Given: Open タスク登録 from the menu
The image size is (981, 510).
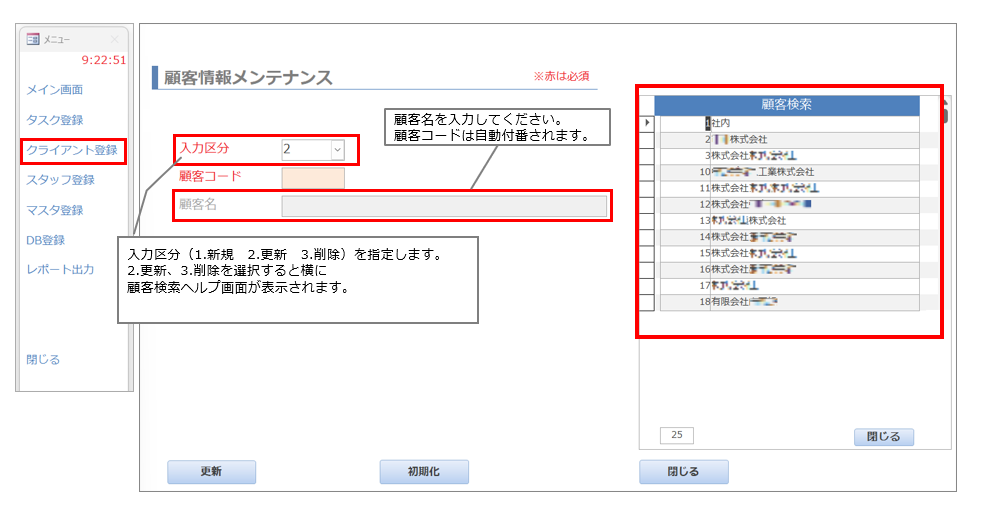Looking at the screenshot, I should [54, 120].
